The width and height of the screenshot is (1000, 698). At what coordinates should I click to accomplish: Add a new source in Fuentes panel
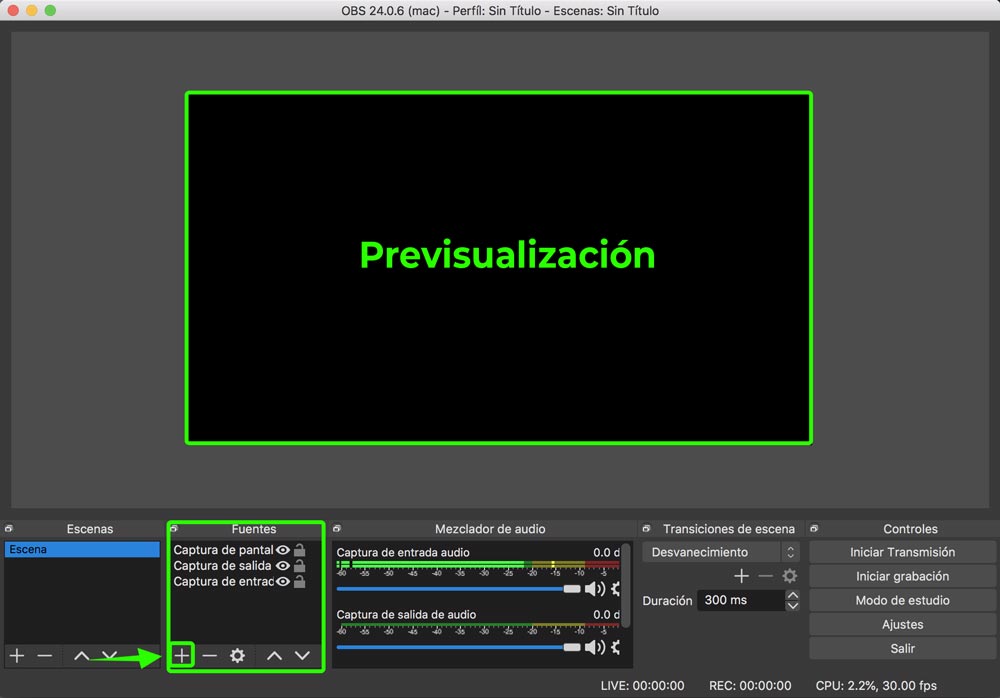[181, 656]
